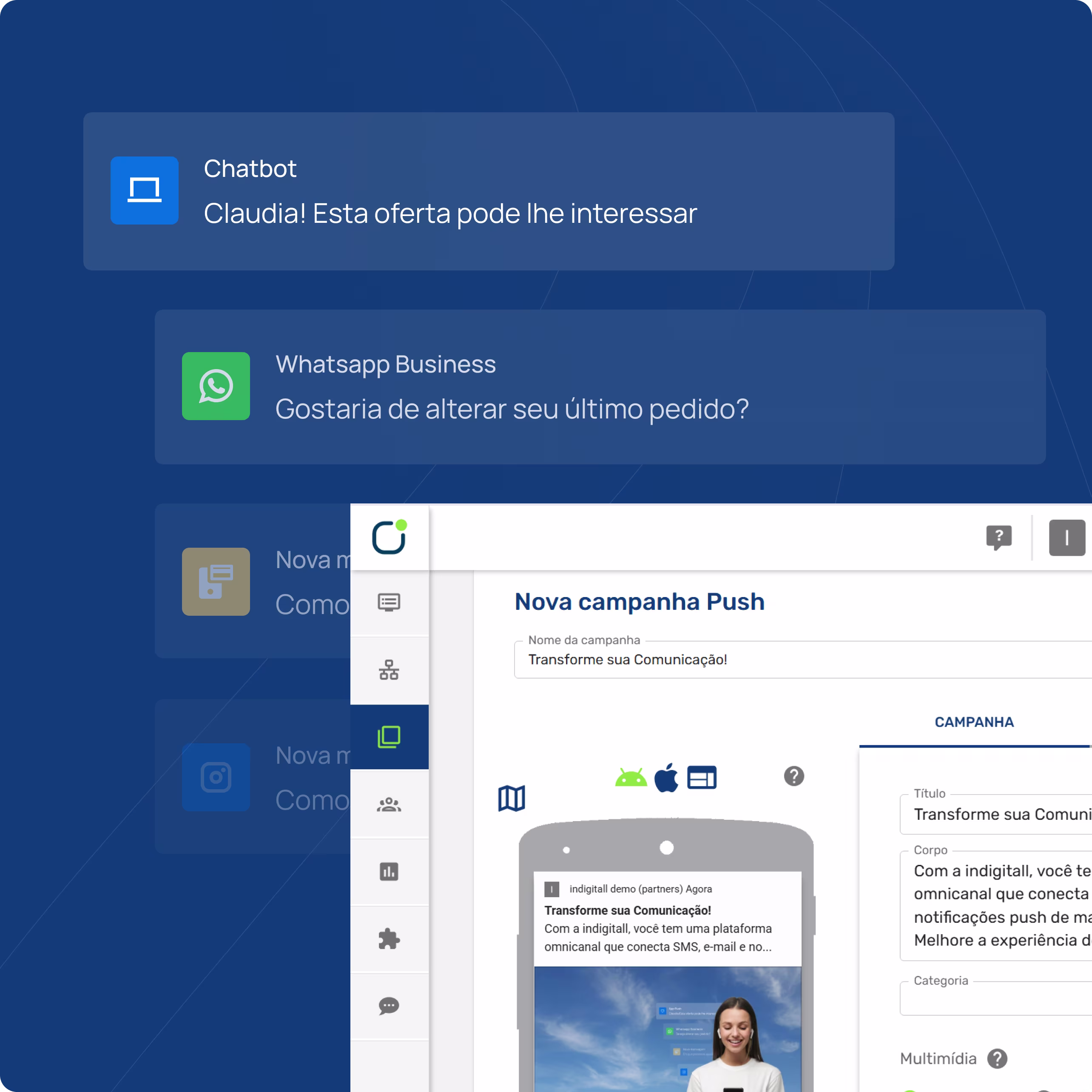
Task: Select the Android platform icon
Action: click(631, 777)
